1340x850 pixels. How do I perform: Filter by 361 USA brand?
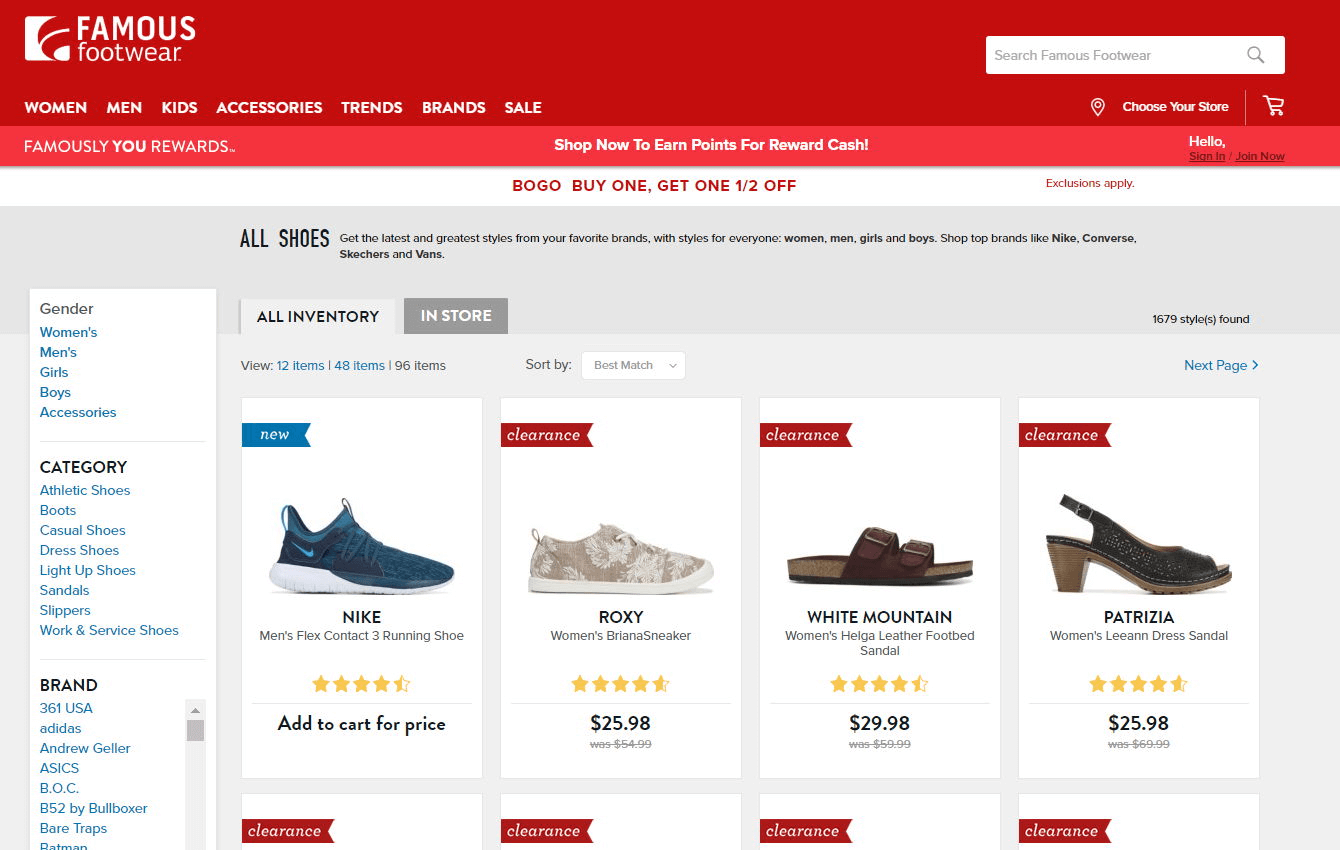point(66,708)
